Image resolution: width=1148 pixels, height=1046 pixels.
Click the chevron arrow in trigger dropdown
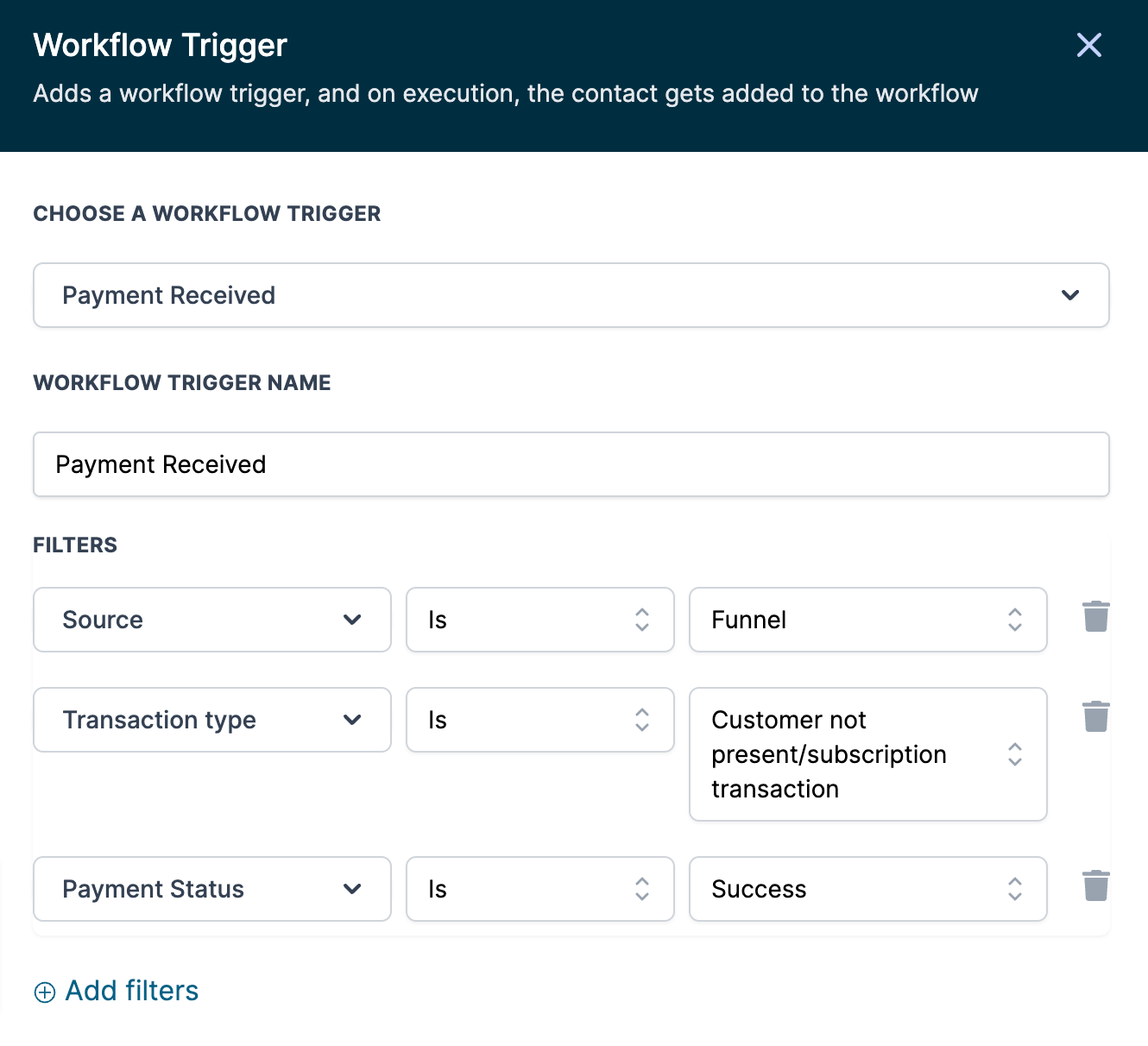coord(1070,295)
